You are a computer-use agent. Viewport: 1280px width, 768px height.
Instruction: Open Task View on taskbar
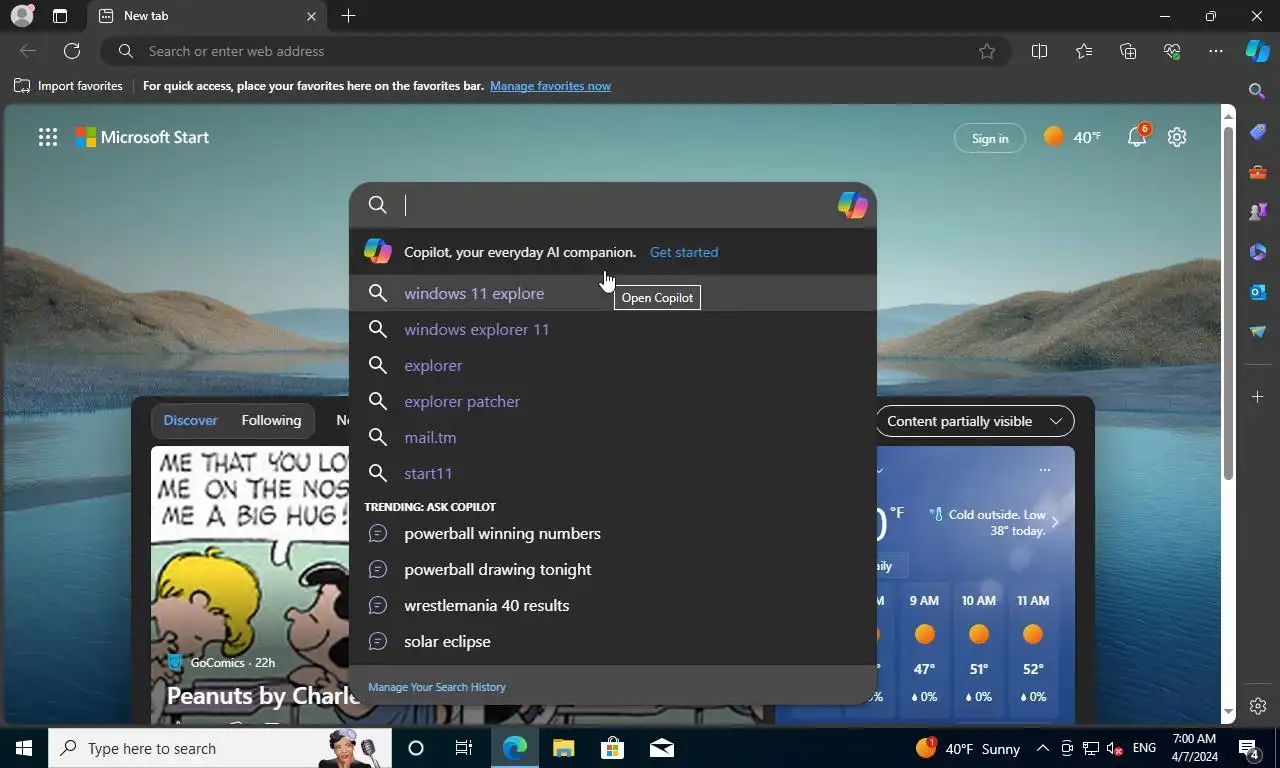click(464, 748)
